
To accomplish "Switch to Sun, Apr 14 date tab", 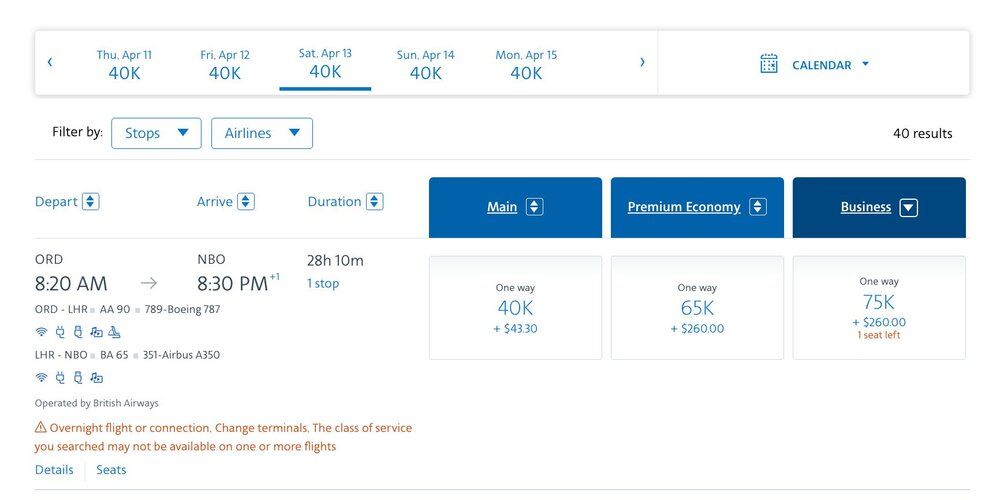I will 425,64.
